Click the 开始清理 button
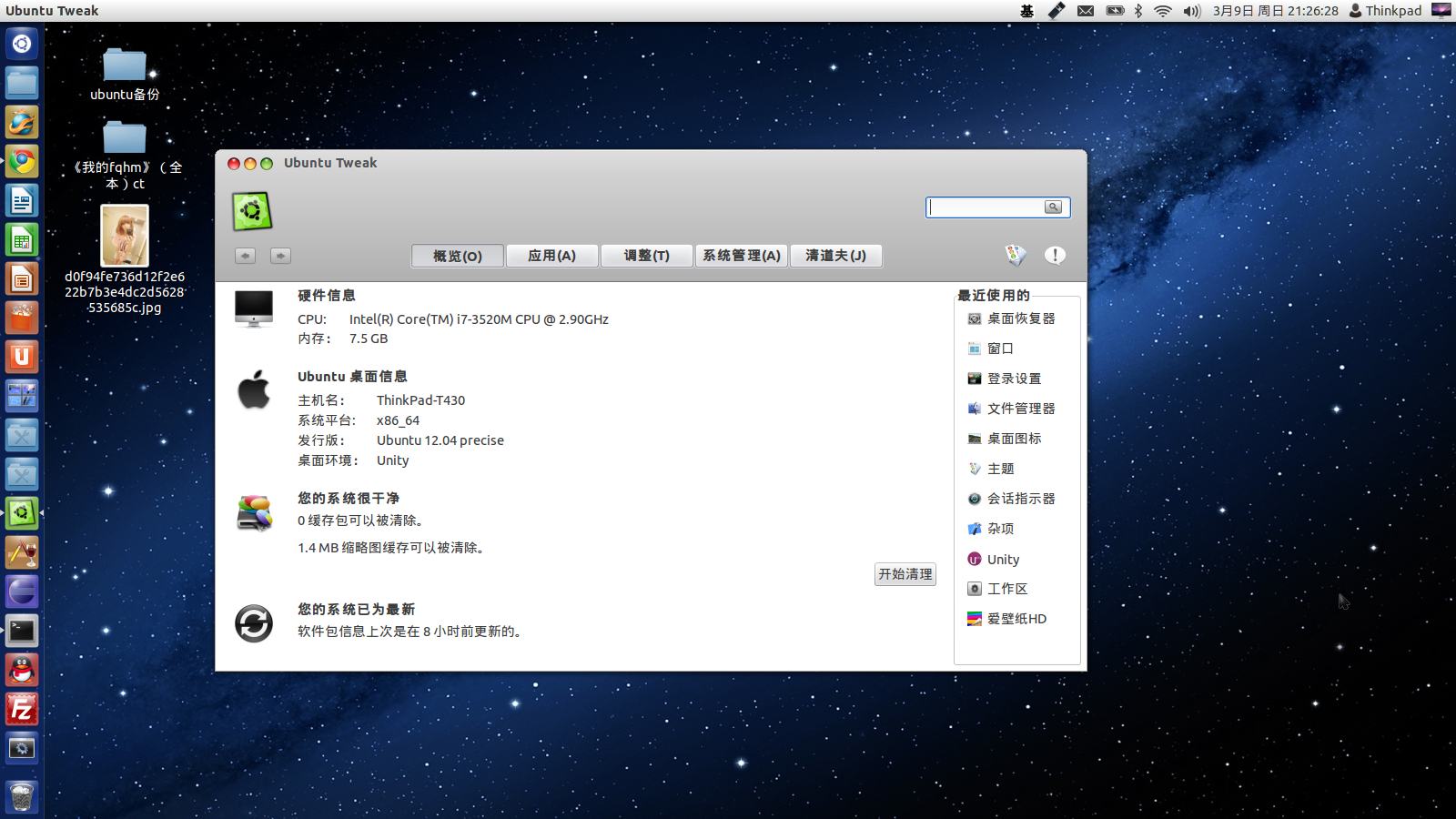The height and width of the screenshot is (819, 1456). 905,574
